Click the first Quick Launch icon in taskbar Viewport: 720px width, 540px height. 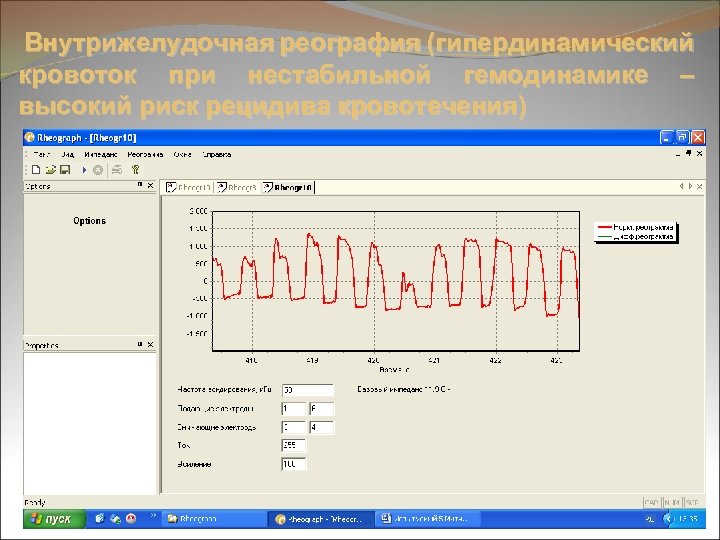[100, 519]
